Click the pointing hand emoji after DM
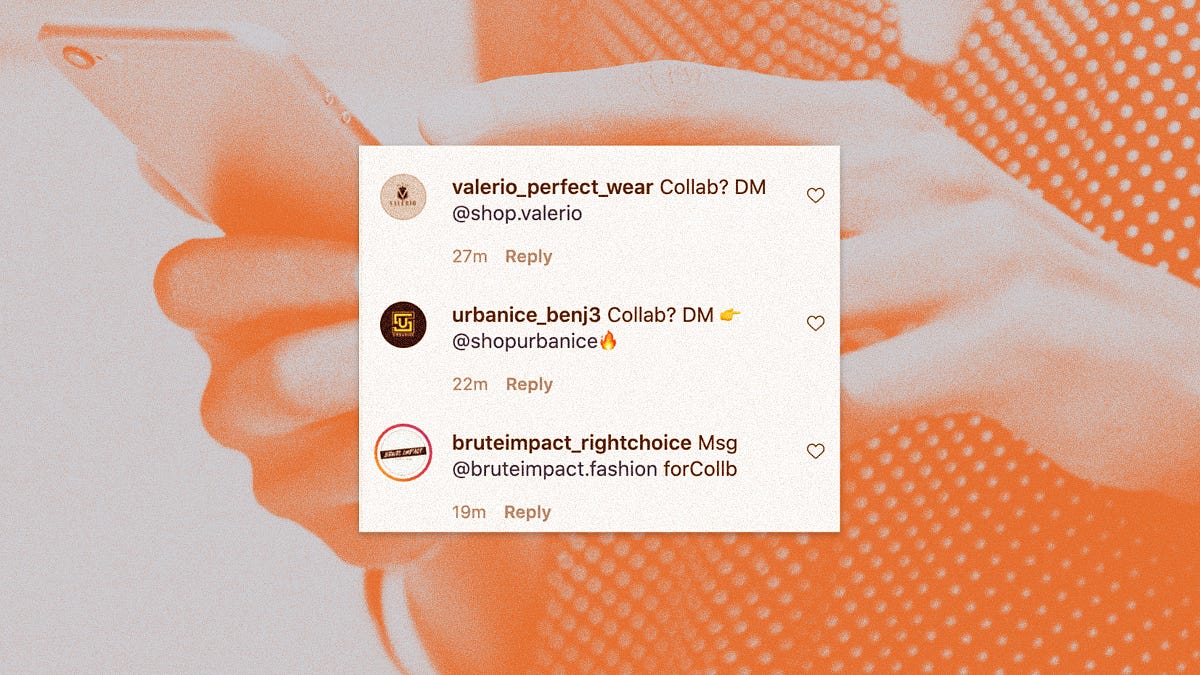The height and width of the screenshot is (675, 1200). click(x=730, y=315)
